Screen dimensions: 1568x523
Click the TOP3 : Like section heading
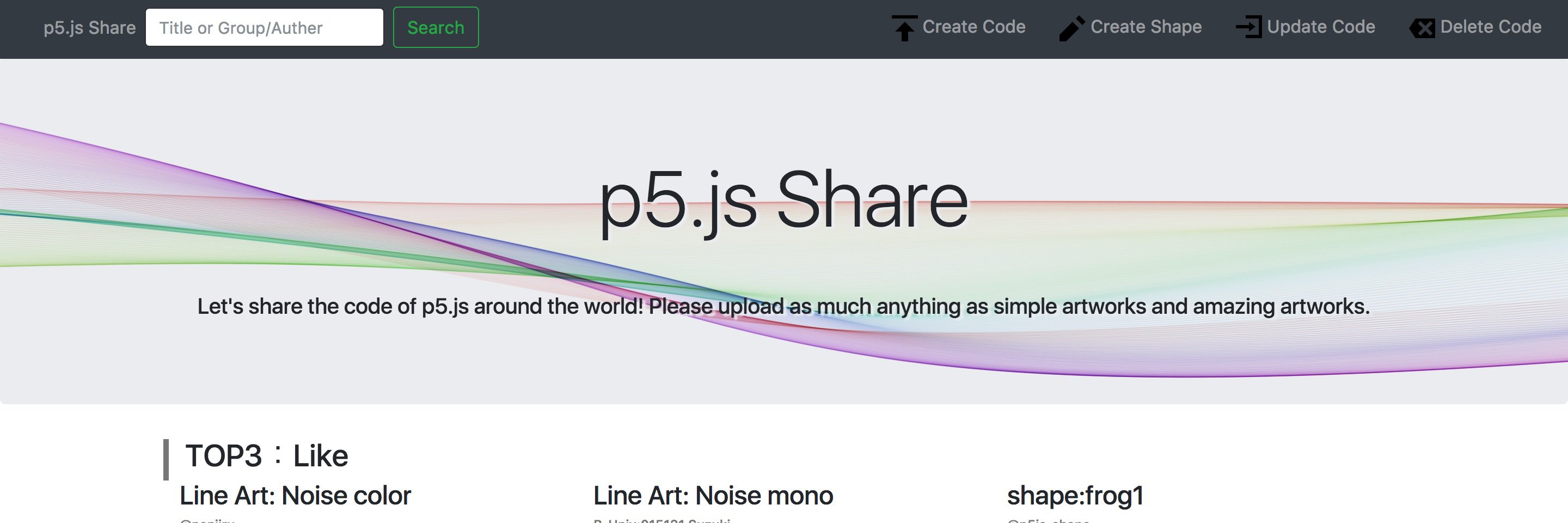[x=267, y=456]
